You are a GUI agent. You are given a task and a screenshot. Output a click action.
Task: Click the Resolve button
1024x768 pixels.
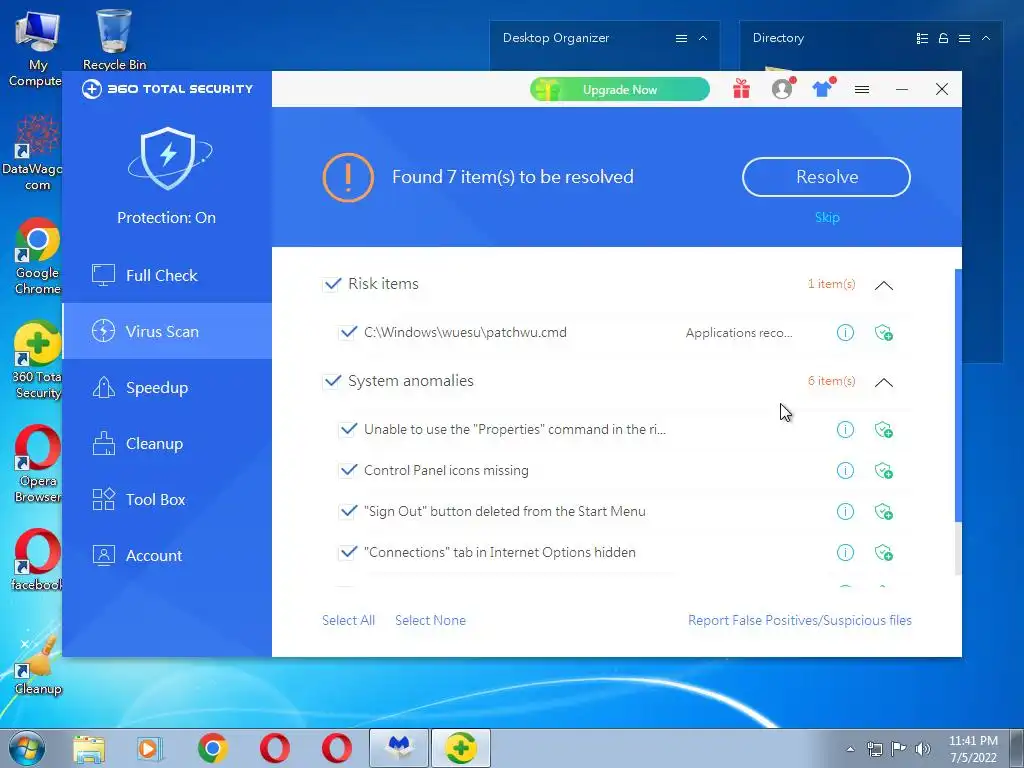826,177
